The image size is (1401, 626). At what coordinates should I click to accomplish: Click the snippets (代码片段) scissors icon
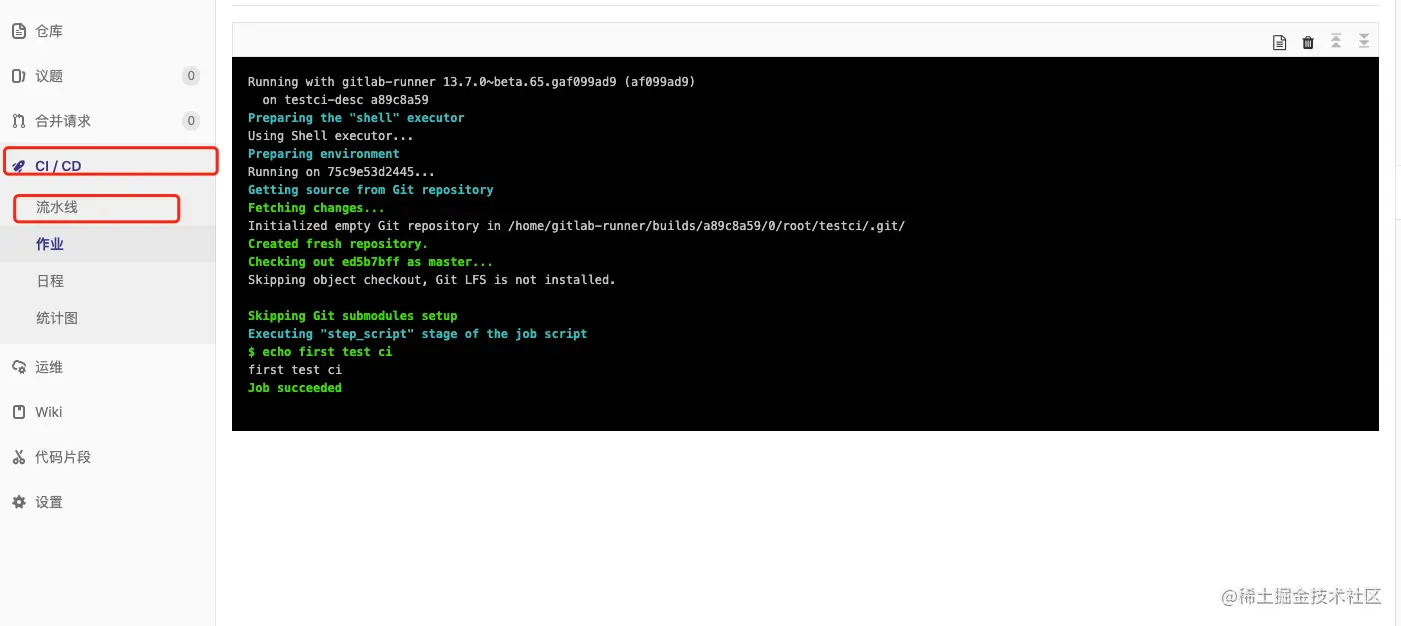pos(18,457)
